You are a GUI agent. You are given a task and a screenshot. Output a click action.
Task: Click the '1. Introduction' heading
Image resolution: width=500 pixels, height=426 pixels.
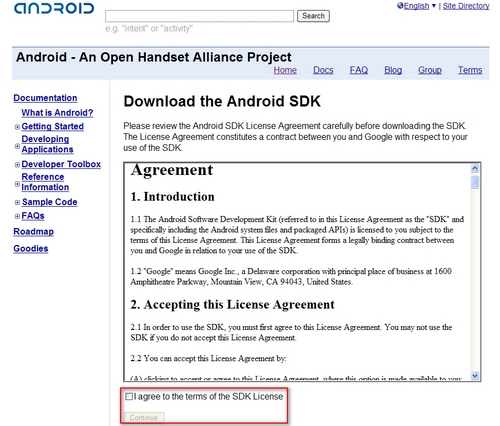pos(172,197)
